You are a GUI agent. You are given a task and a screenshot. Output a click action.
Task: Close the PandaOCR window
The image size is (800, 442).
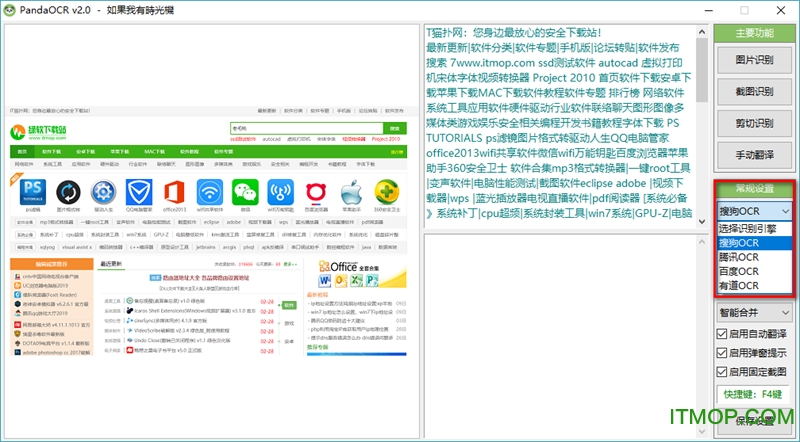(781, 10)
